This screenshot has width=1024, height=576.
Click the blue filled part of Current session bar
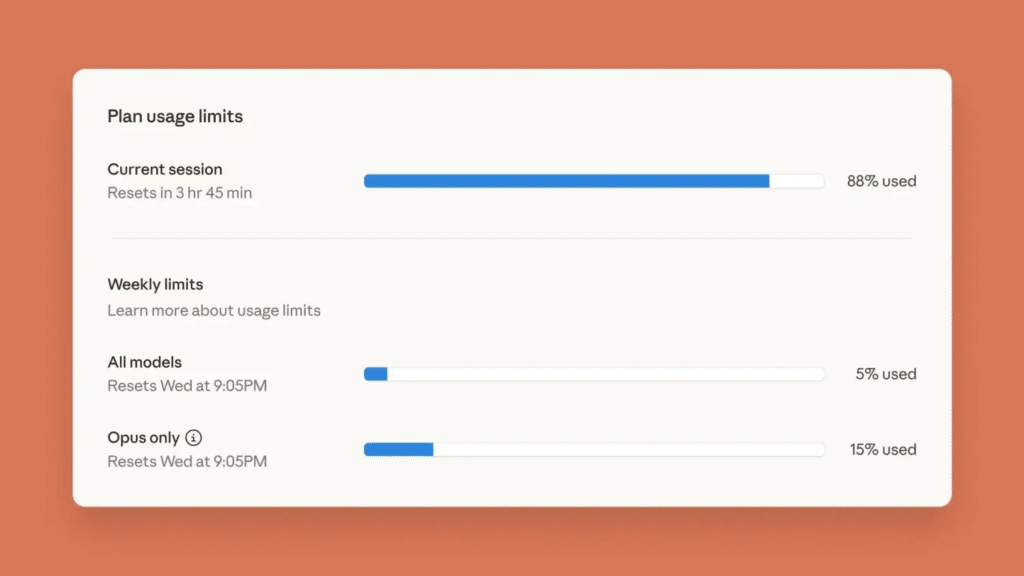tap(566, 181)
